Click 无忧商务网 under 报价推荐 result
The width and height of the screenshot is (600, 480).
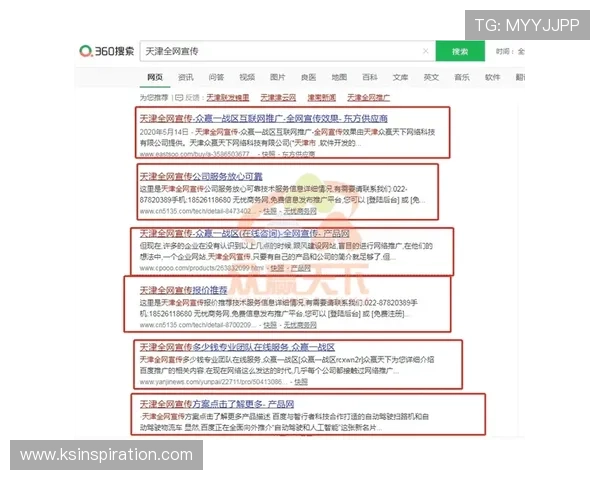[x=300, y=325]
